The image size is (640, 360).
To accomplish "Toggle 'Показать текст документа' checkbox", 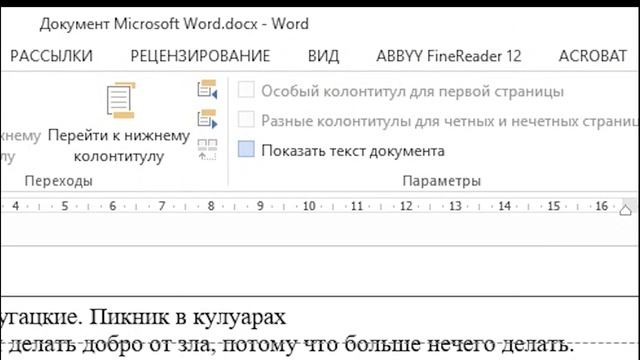I will coord(246,149).
